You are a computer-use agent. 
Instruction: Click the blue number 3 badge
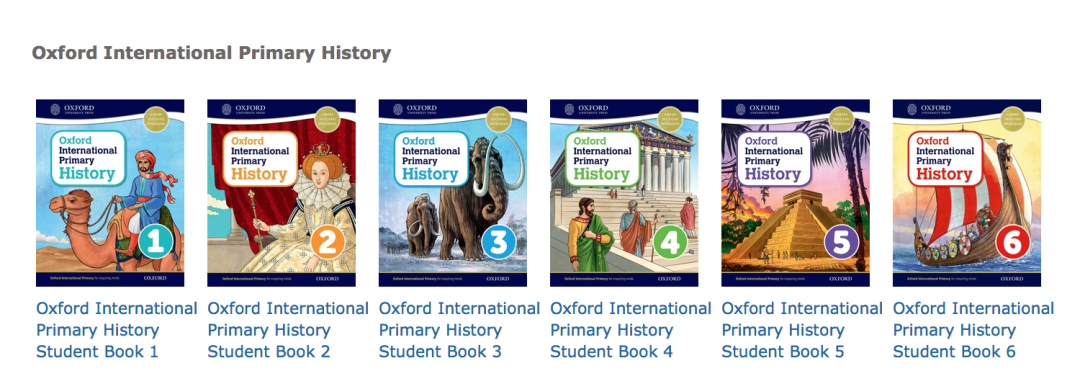point(498,243)
